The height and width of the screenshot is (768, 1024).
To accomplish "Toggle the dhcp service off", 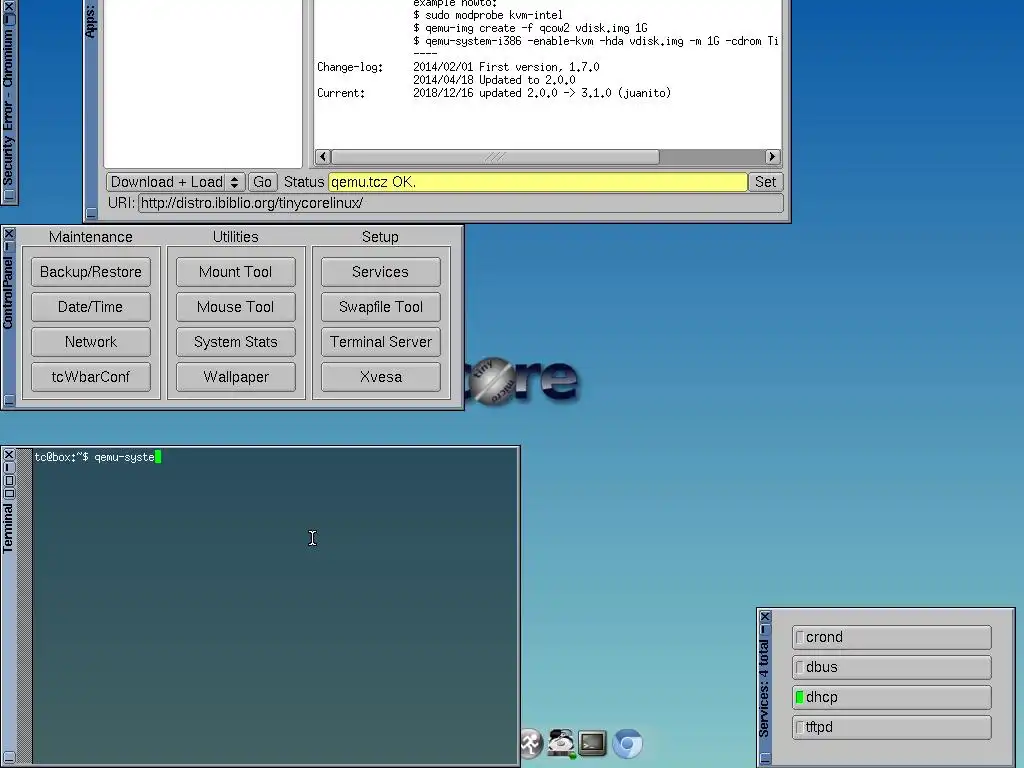I will click(891, 697).
